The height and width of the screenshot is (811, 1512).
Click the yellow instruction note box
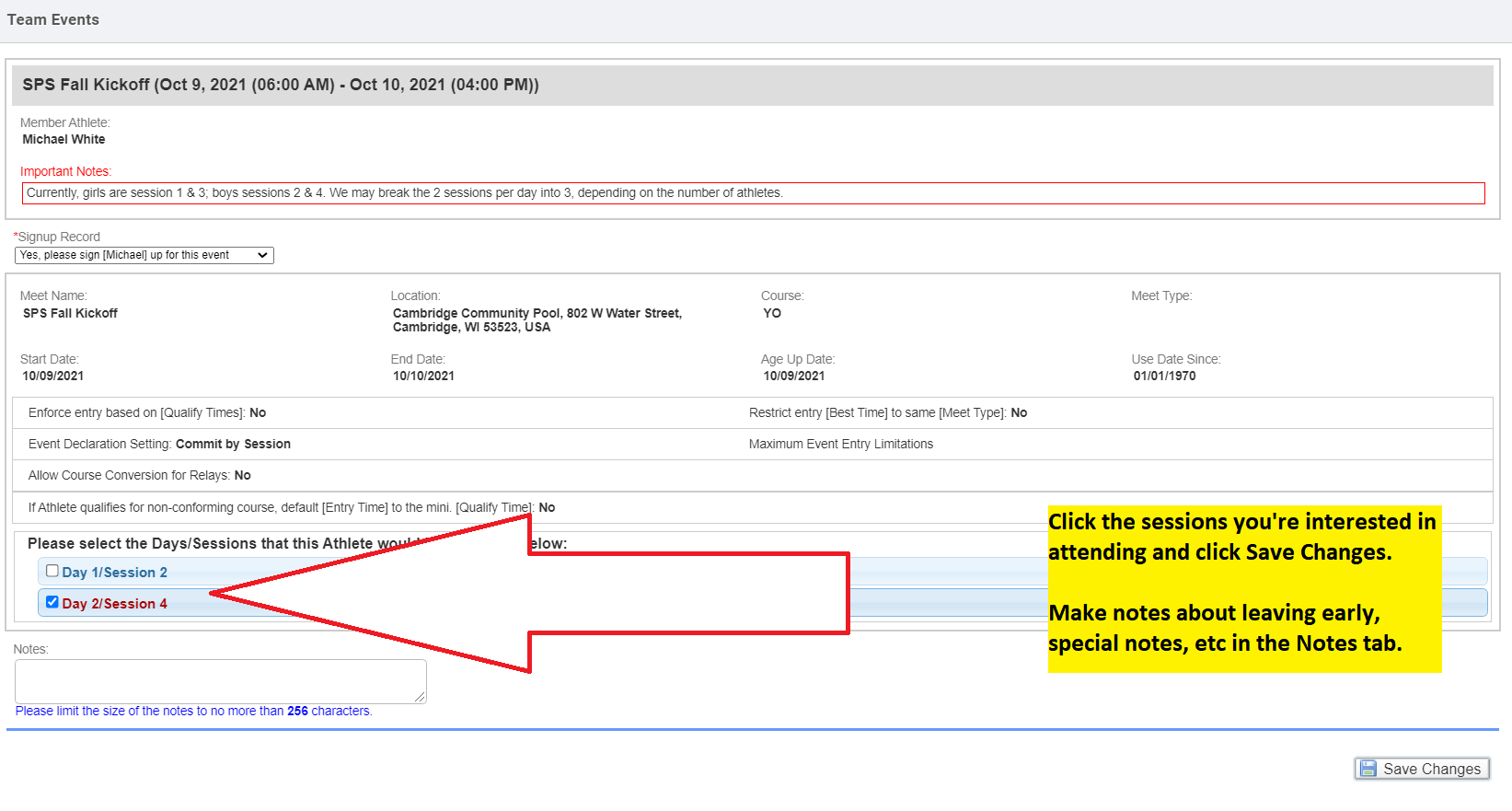click(x=1244, y=588)
